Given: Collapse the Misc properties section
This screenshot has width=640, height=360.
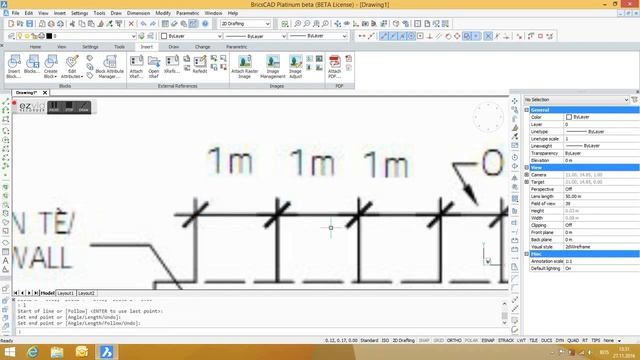Looking at the screenshot, I should tap(527, 254).
